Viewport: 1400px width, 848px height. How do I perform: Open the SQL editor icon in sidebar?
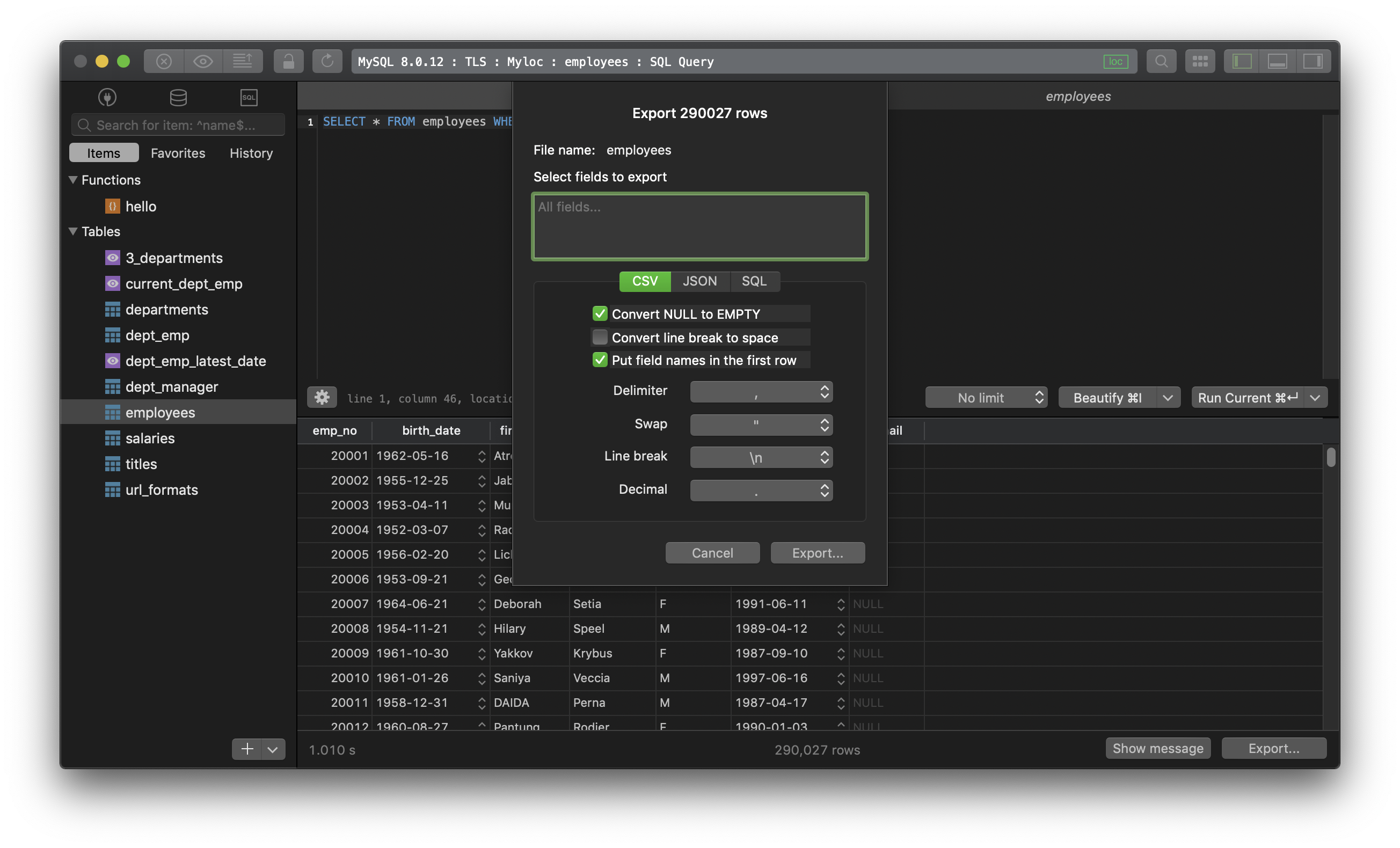click(249, 97)
